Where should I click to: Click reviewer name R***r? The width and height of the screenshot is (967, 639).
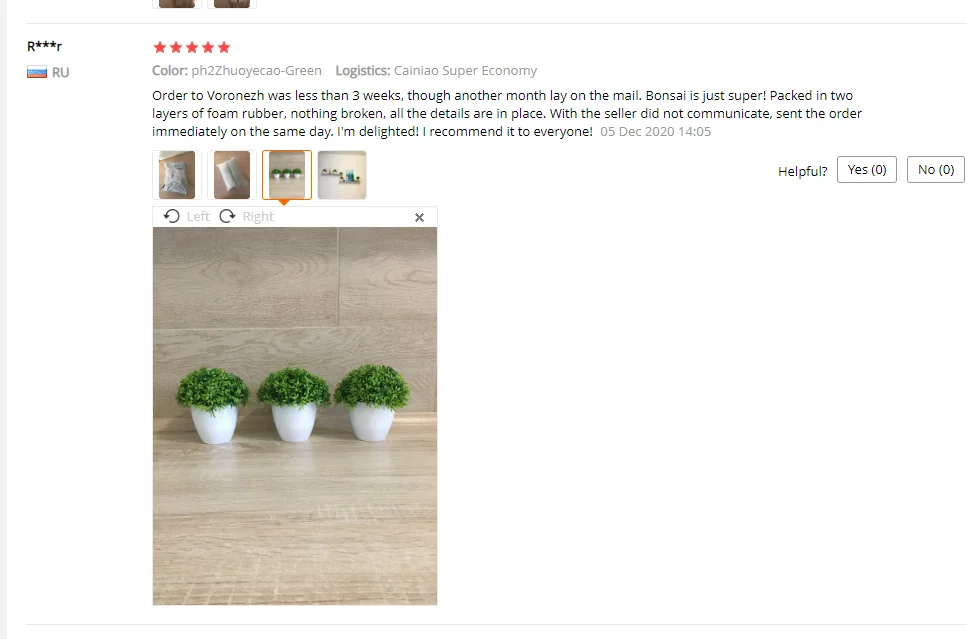pyautogui.click(x=44, y=46)
